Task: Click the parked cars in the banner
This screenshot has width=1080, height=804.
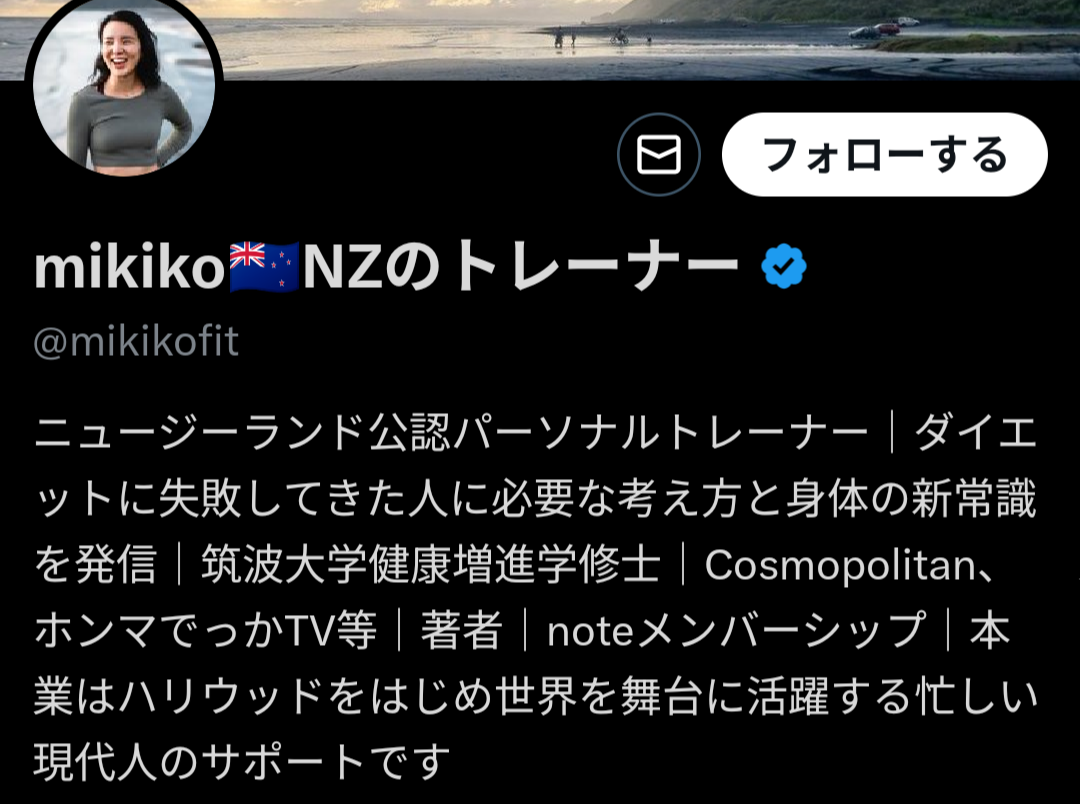Action: click(883, 28)
